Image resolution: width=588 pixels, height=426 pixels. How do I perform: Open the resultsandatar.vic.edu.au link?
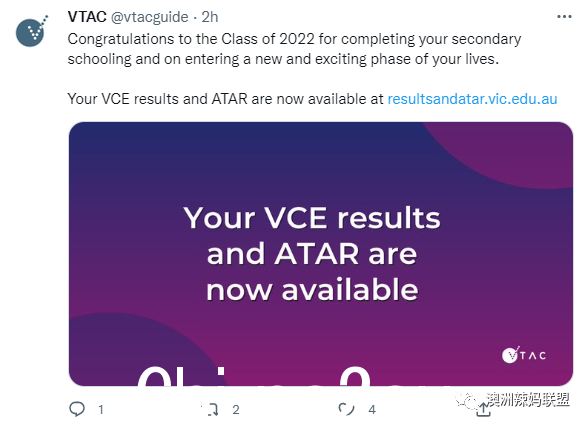[472, 99]
